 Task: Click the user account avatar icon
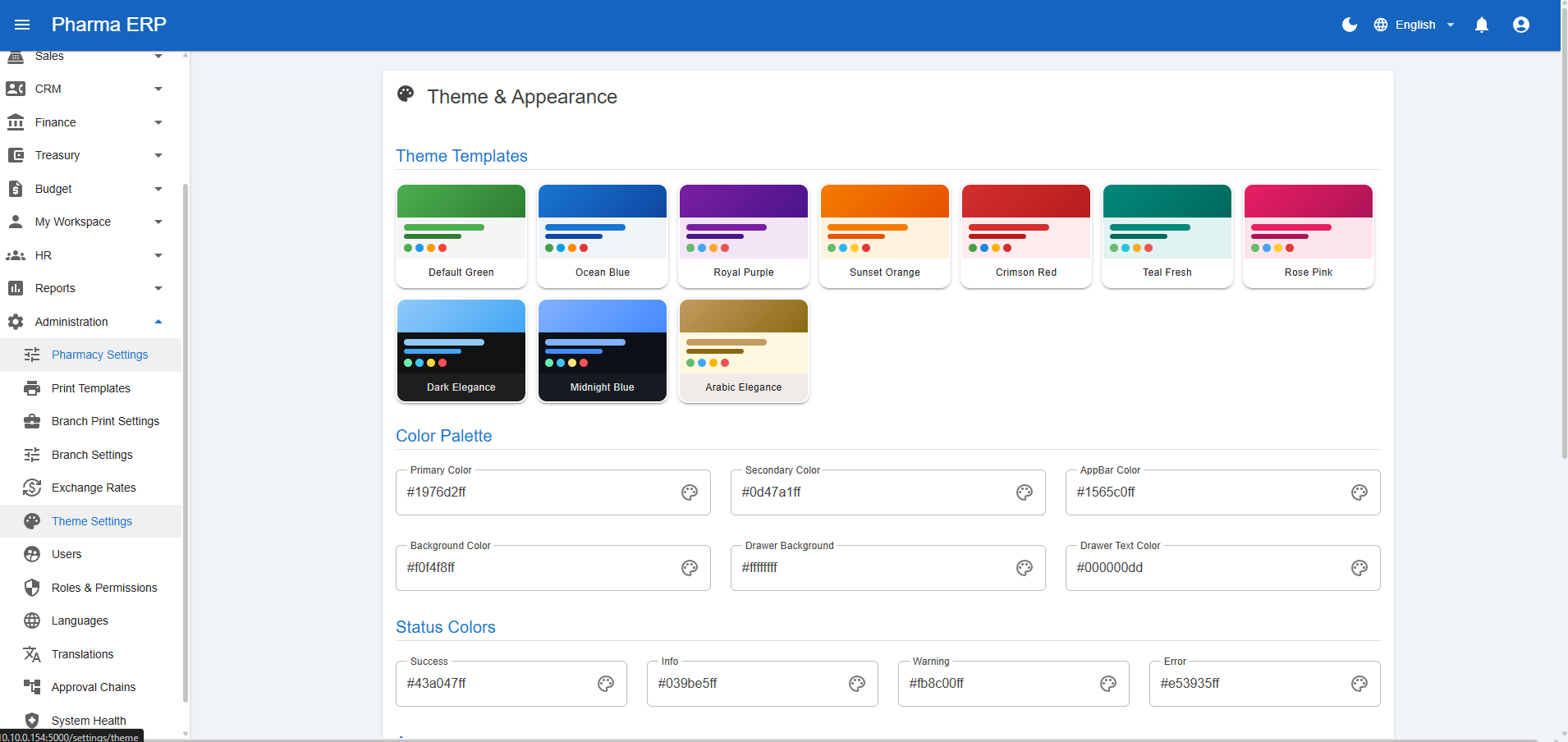click(x=1520, y=25)
